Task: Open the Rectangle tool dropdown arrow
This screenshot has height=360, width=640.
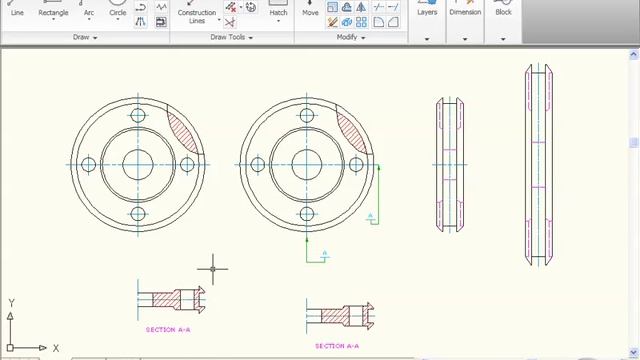Action: coord(53,20)
